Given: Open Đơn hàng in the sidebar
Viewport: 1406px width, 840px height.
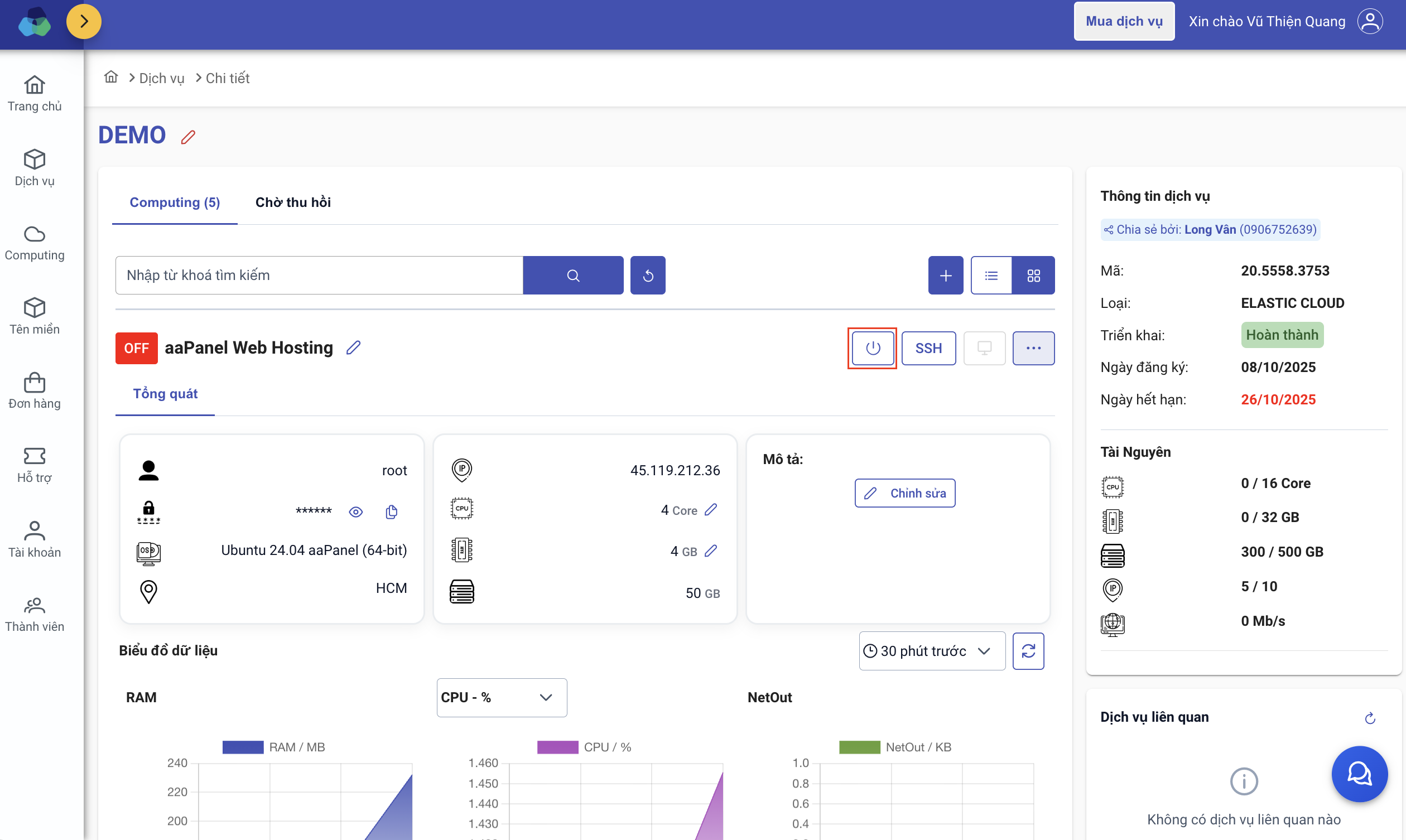Looking at the screenshot, I should 35,390.
